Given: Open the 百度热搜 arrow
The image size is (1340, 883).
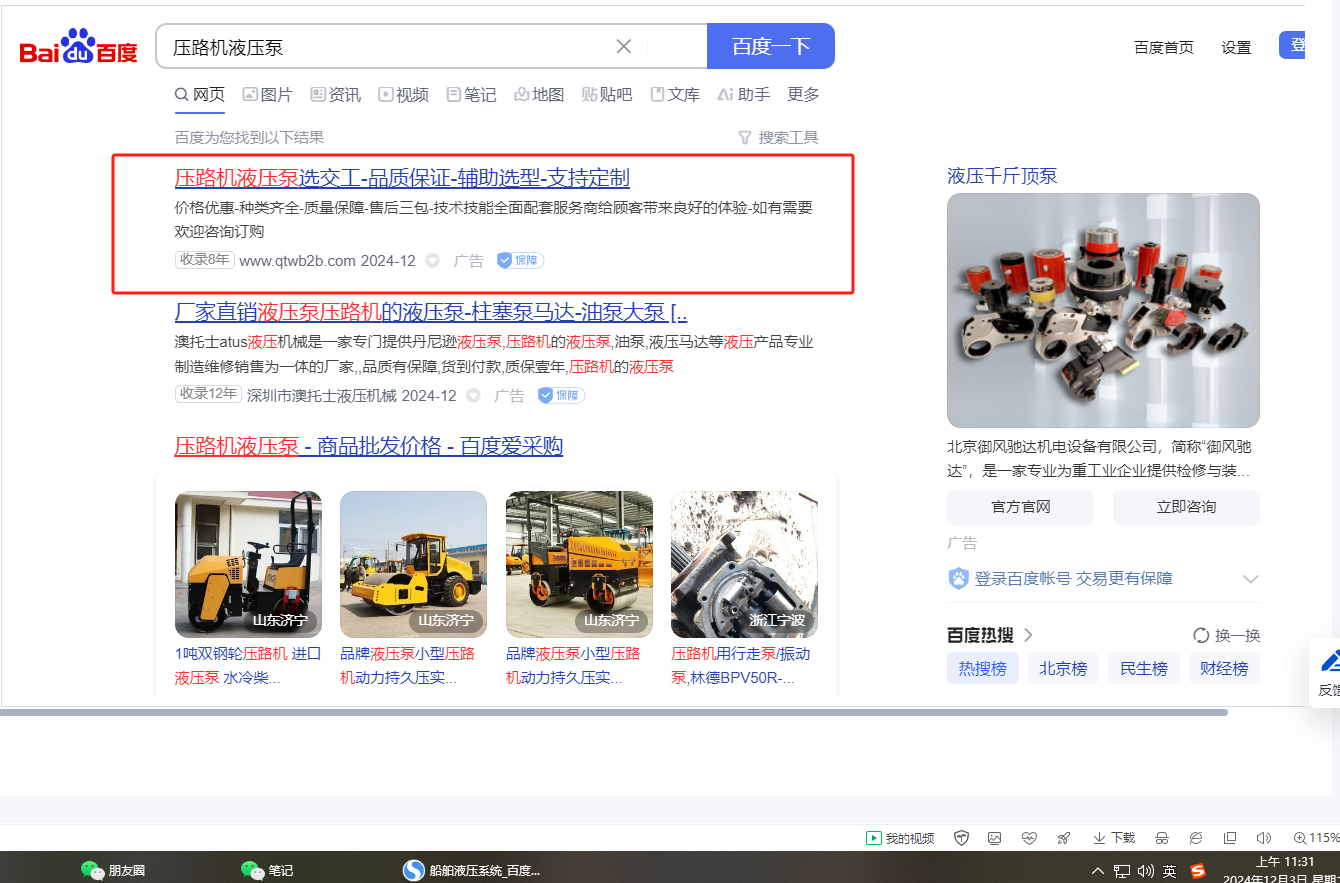Looking at the screenshot, I should (1028, 635).
